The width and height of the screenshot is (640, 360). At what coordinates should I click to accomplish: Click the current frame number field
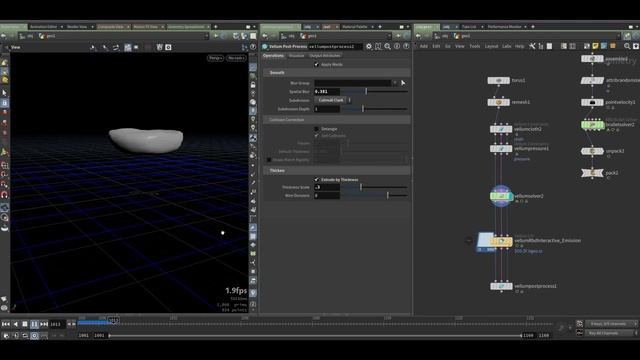click(x=58, y=324)
